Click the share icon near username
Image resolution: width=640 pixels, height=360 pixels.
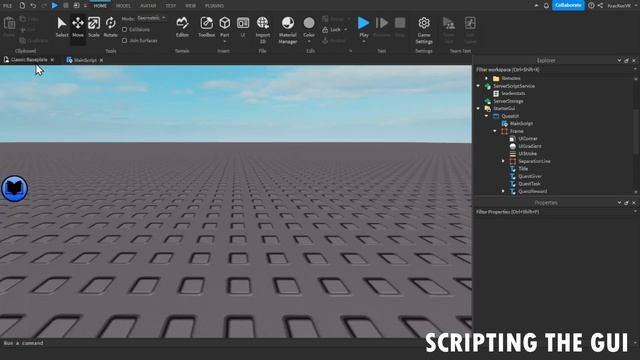600,6
